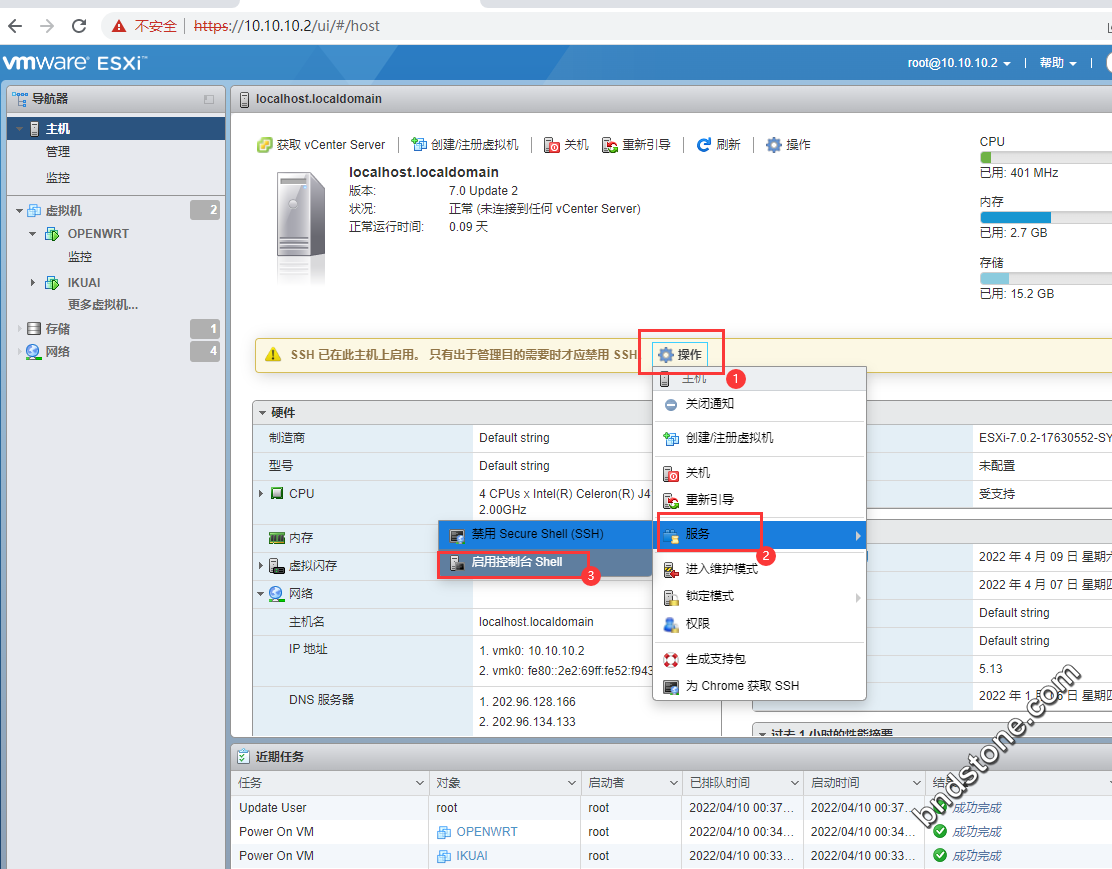Open the 启动者 column header dropdown arrow
Viewport: 1112px width, 869px height.
(x=674, y=783)
